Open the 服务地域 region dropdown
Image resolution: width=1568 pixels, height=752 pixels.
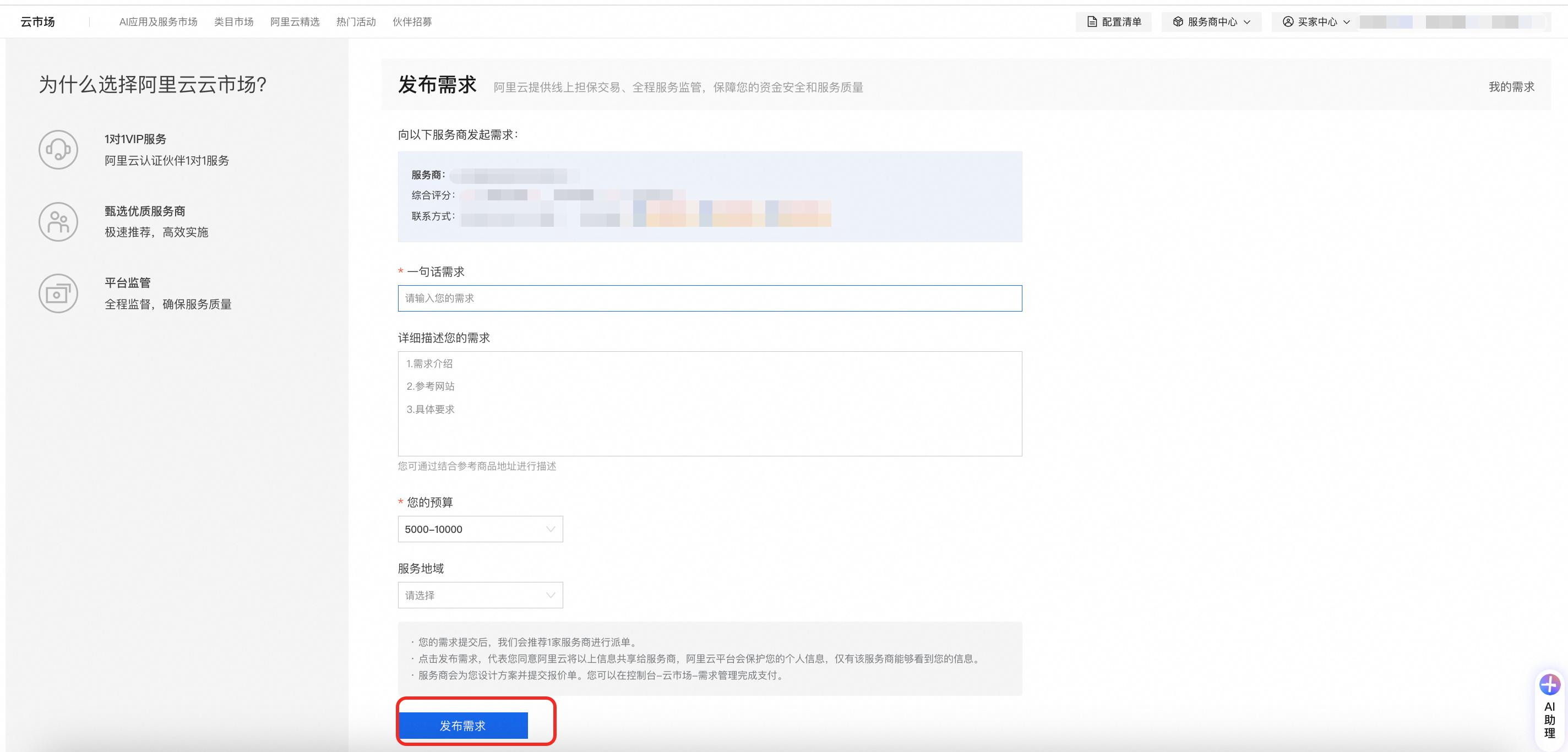tap(480, 595)
